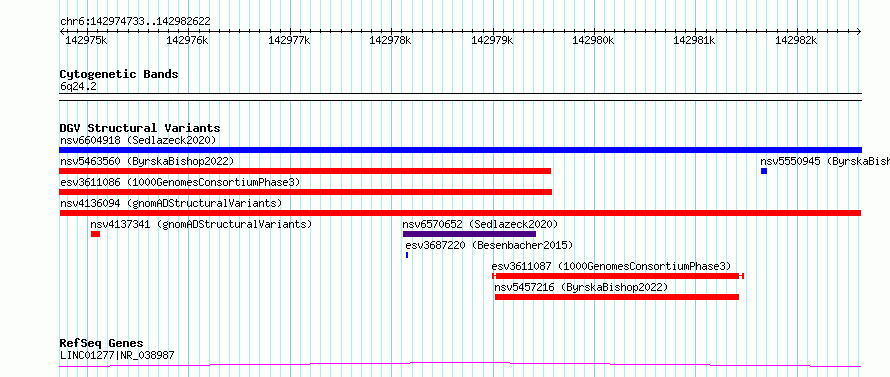This screenshot has width=890, height=377.
Task: Click the 142982k ruler tick label
Action: pos(796,40)
